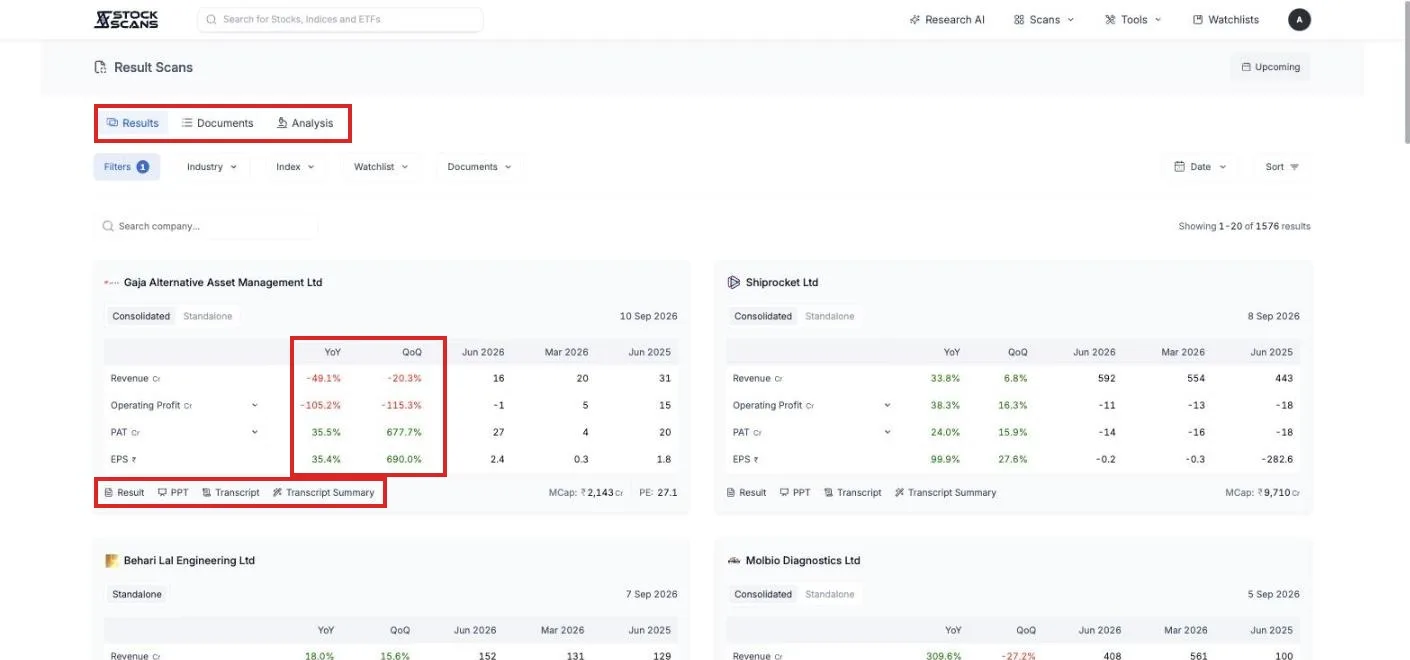Click the 10 Sep 2026 date on Gaja card

[x=648, y=316]
